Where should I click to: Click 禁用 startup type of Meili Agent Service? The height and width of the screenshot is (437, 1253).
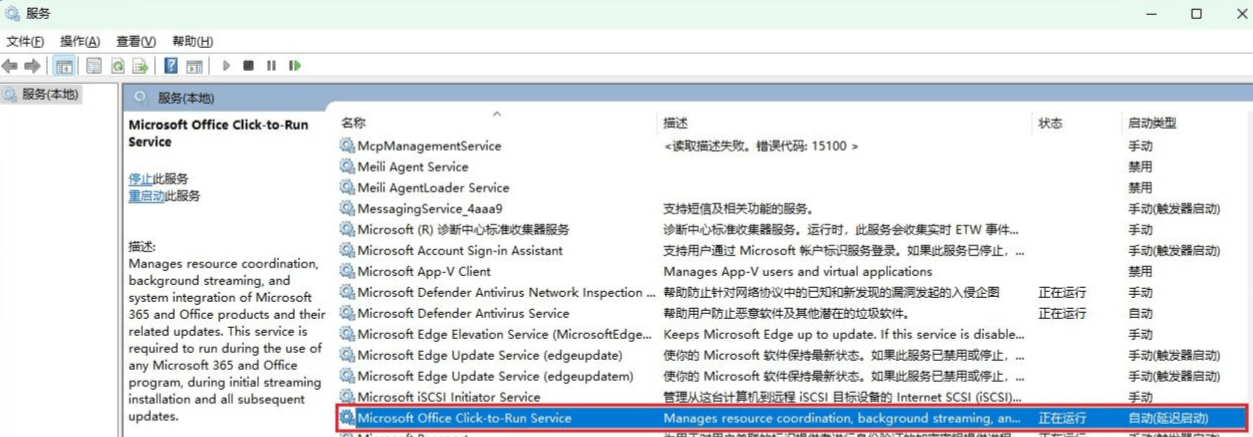(x=1140, y=167)
